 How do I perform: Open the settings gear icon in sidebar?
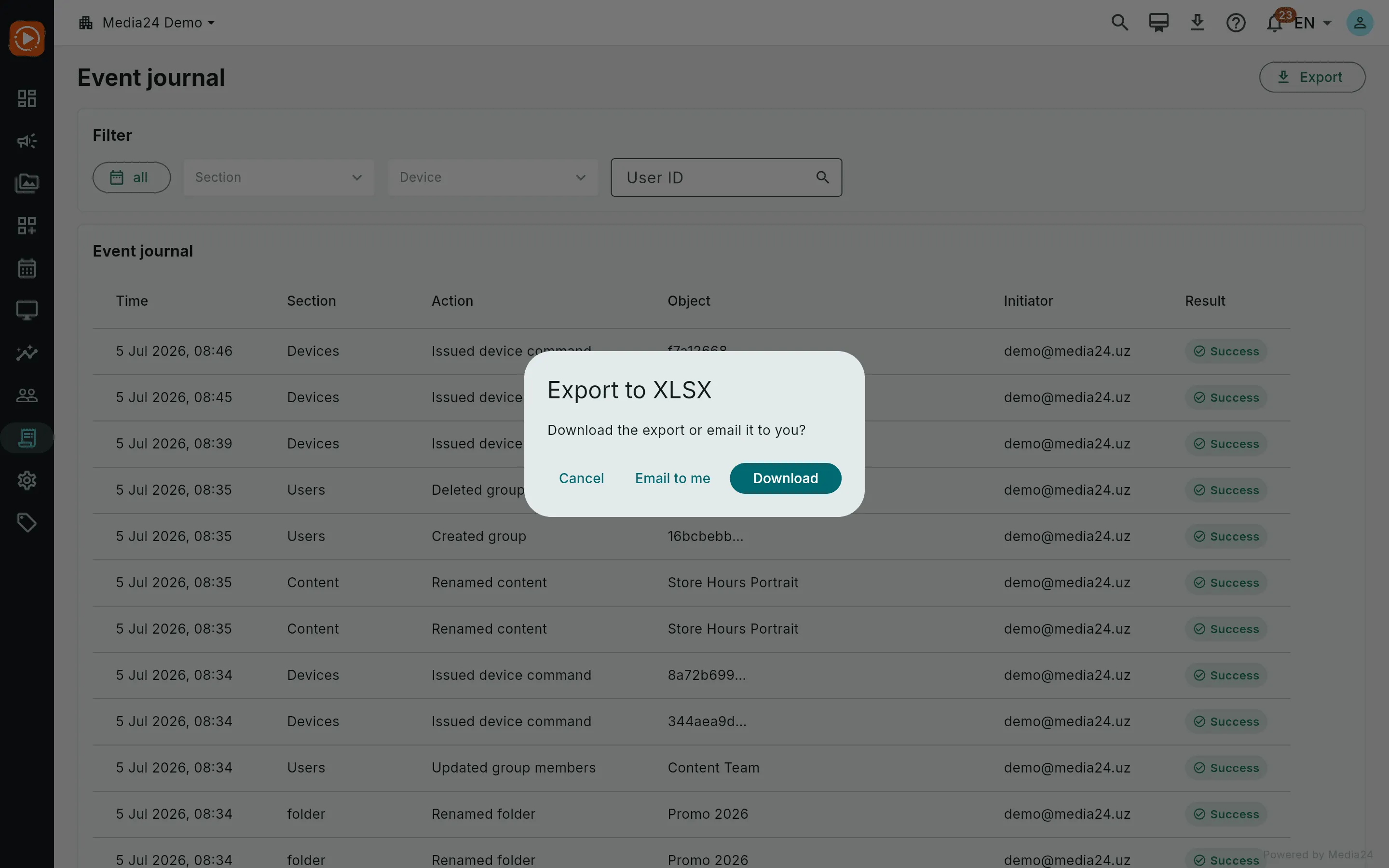tap(27, 480)
